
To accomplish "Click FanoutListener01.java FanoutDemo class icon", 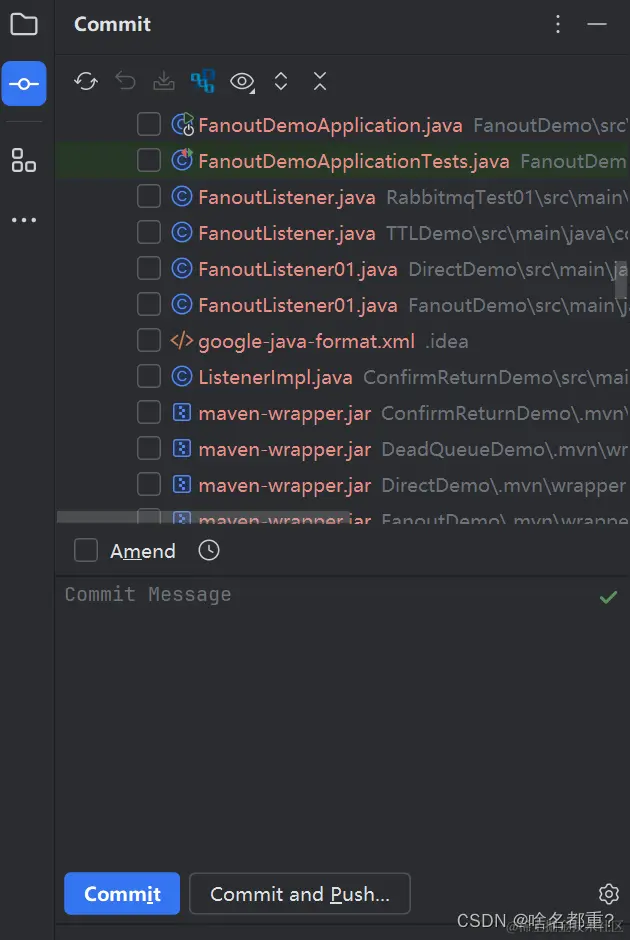I will point(182,305).
